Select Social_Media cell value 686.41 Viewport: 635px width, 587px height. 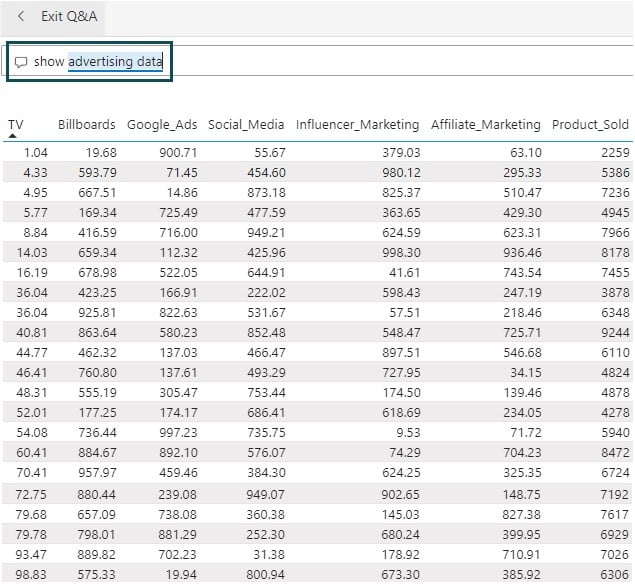pyautogui.click(x=266, y=413)
